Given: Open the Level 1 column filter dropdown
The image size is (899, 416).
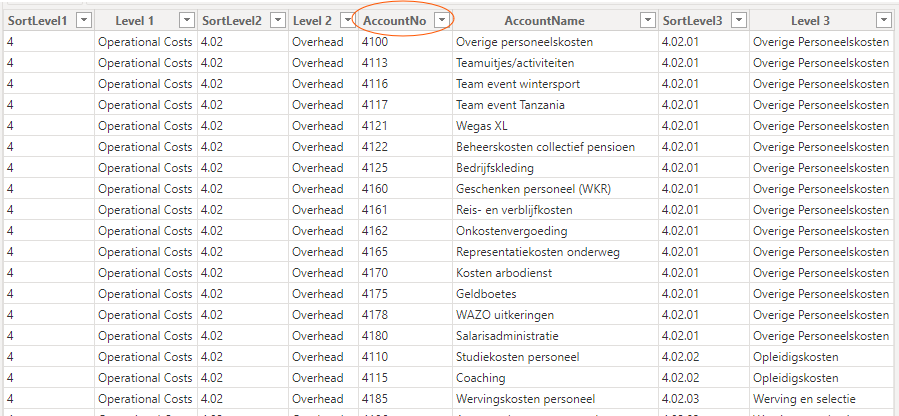Looking at the screenshot, I should coord(187,21).
